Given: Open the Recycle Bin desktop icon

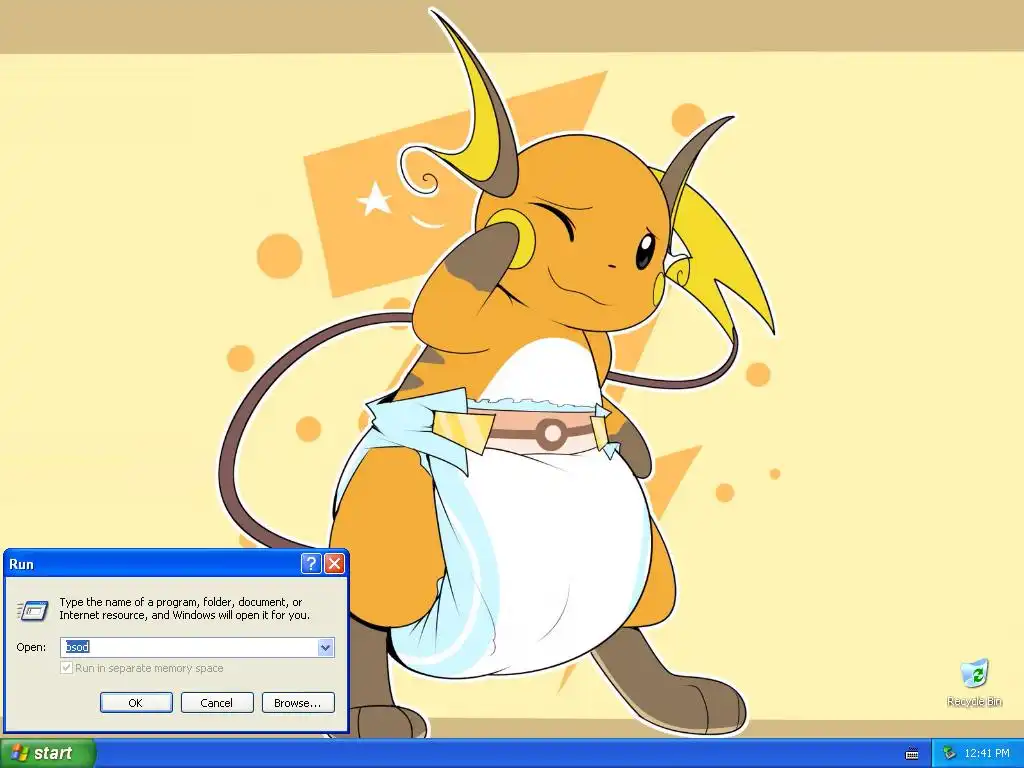Looking at the screenshot, I should click(974, 682).
